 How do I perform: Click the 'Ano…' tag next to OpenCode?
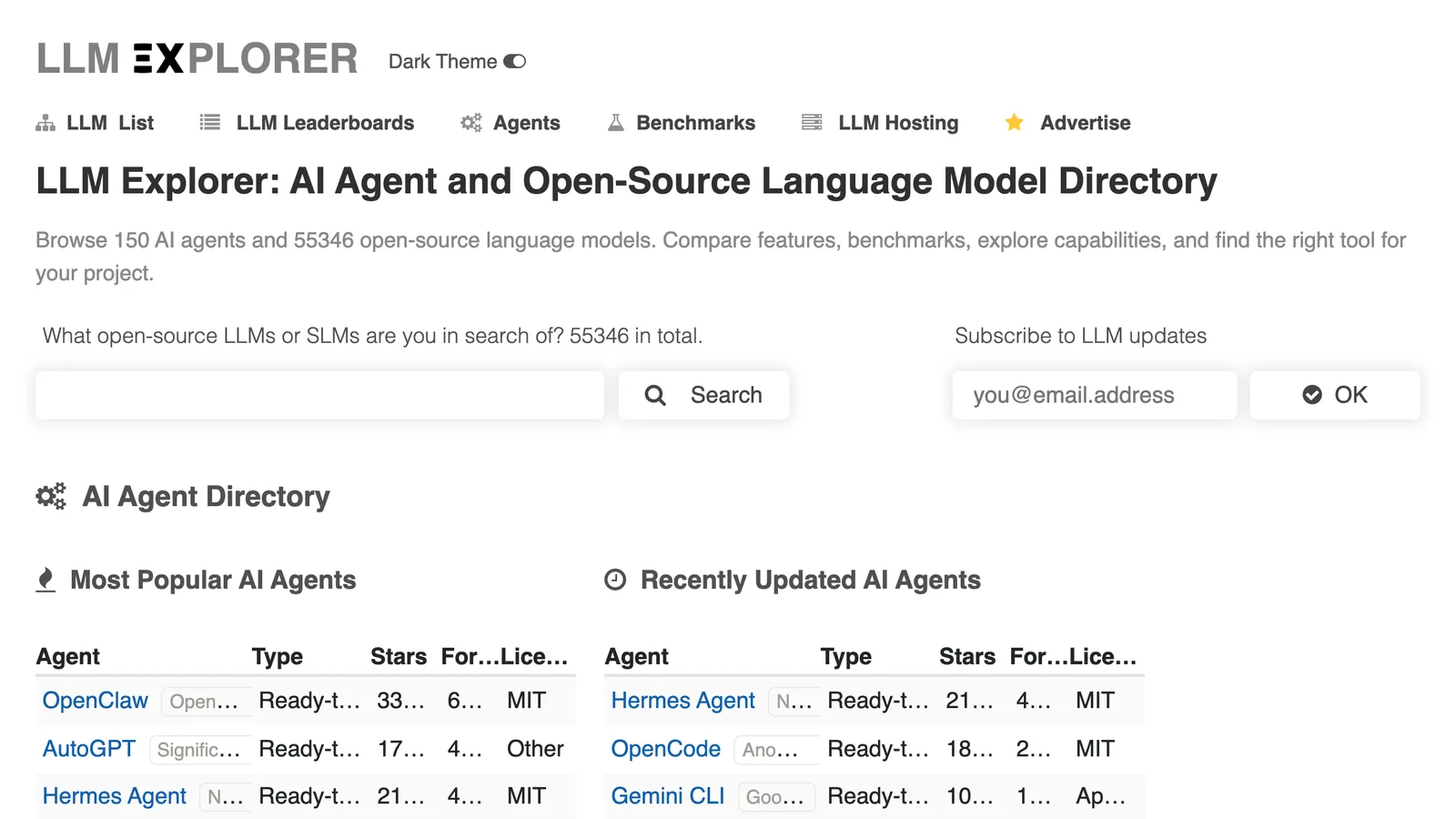pos(775,750)
